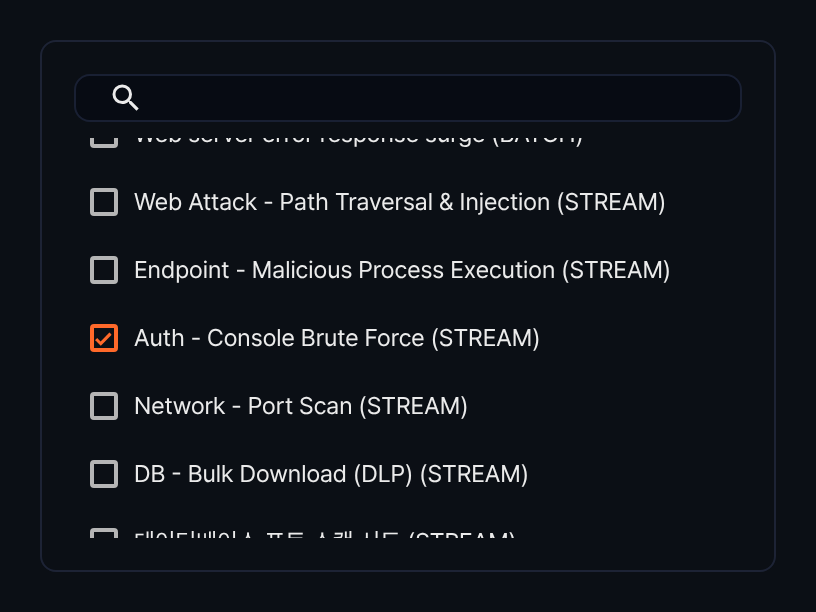Select the DB Bulk Download (DLP) checkbox
The image size is (816, 612).
tap(104, 474)
